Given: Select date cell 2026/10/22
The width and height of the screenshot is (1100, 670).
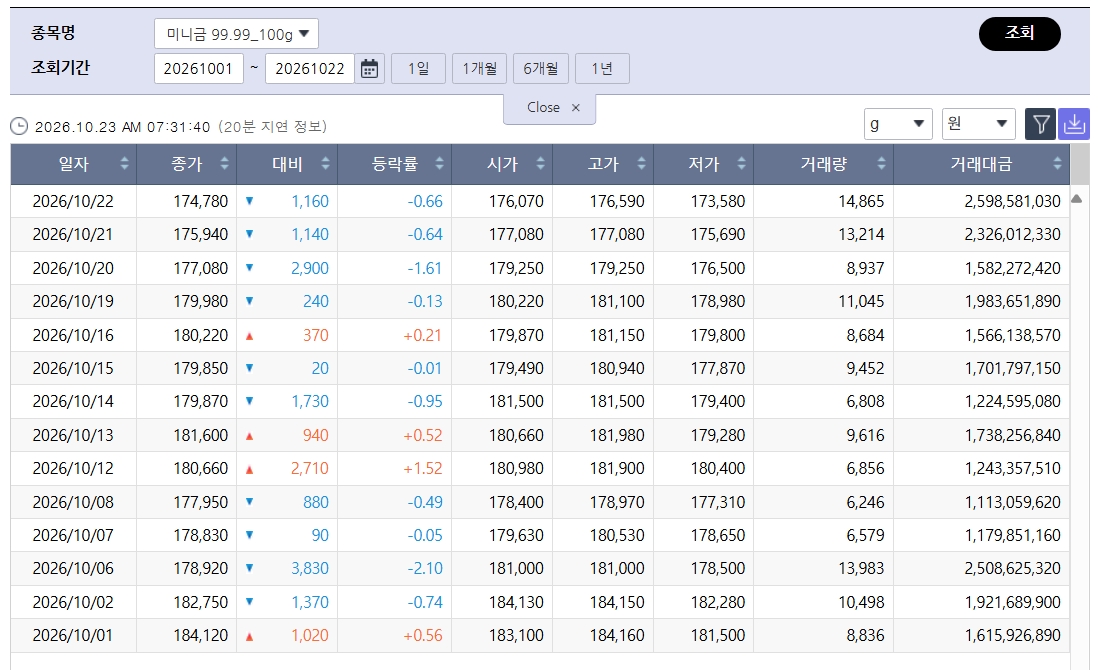Looking at the screenshot, I should tap(73, 201).
